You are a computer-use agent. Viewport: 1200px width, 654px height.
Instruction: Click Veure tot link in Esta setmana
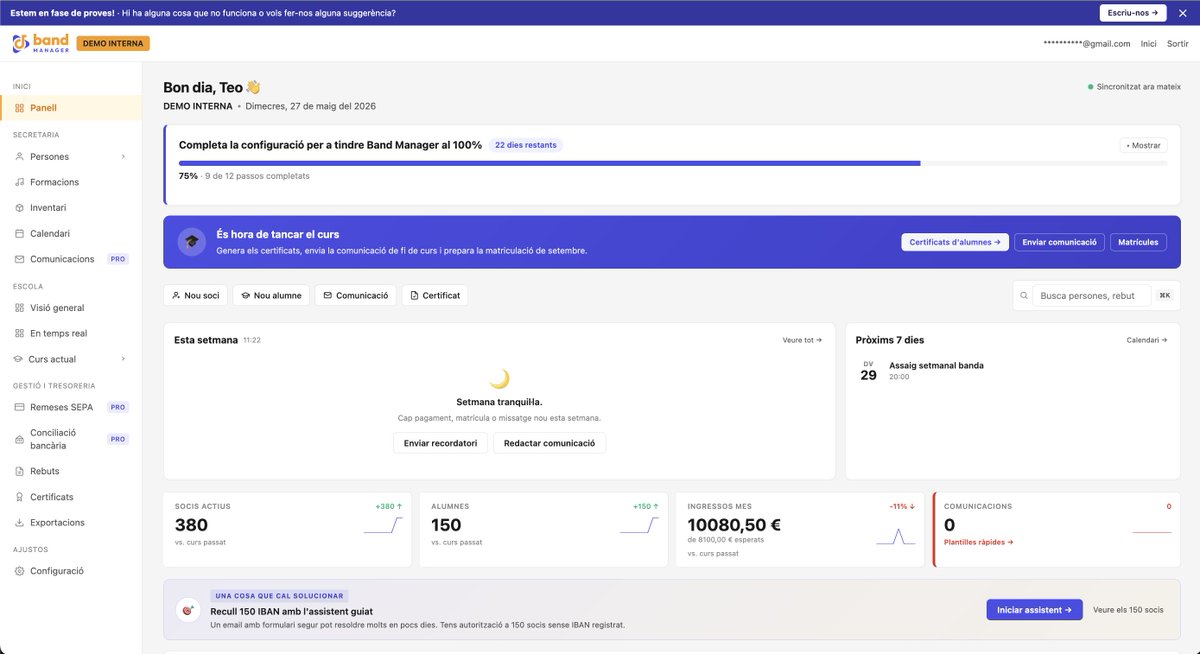pos(802,340)
